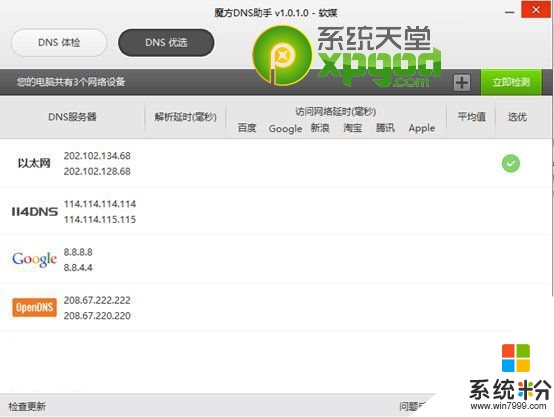This screenshot has height=417, width=554.
Task: Click the 新浪 sub-column header
Action: 320,128
